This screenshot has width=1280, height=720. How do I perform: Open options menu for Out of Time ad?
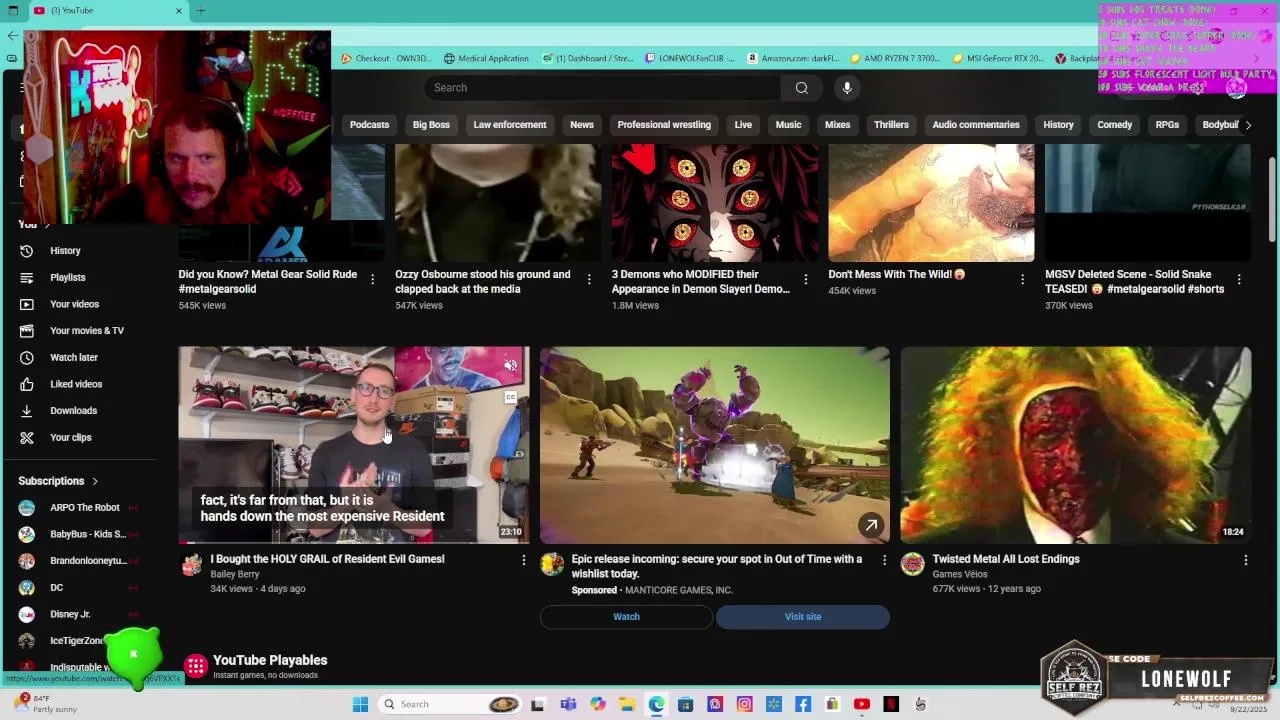pos(884,560)
